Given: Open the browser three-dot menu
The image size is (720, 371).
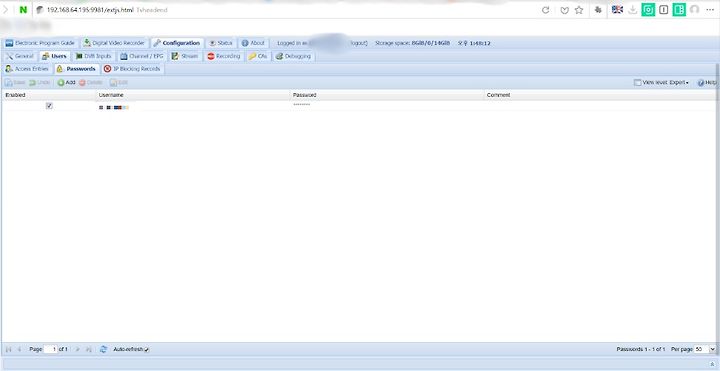Looking at the screenshot, I should point(710,10).
